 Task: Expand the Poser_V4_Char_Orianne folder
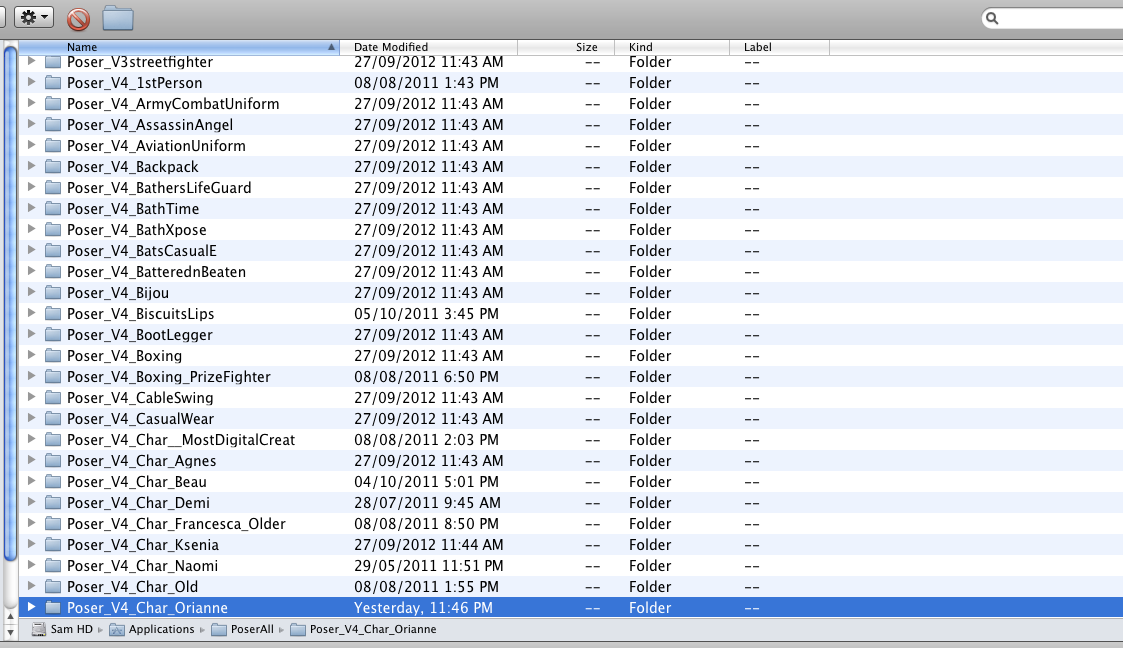pos(32,607)
